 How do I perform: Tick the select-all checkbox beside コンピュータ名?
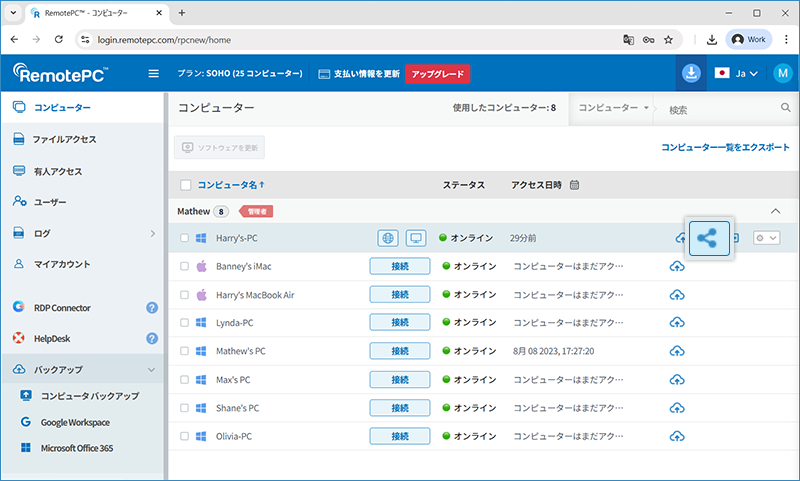click(186, 185)
